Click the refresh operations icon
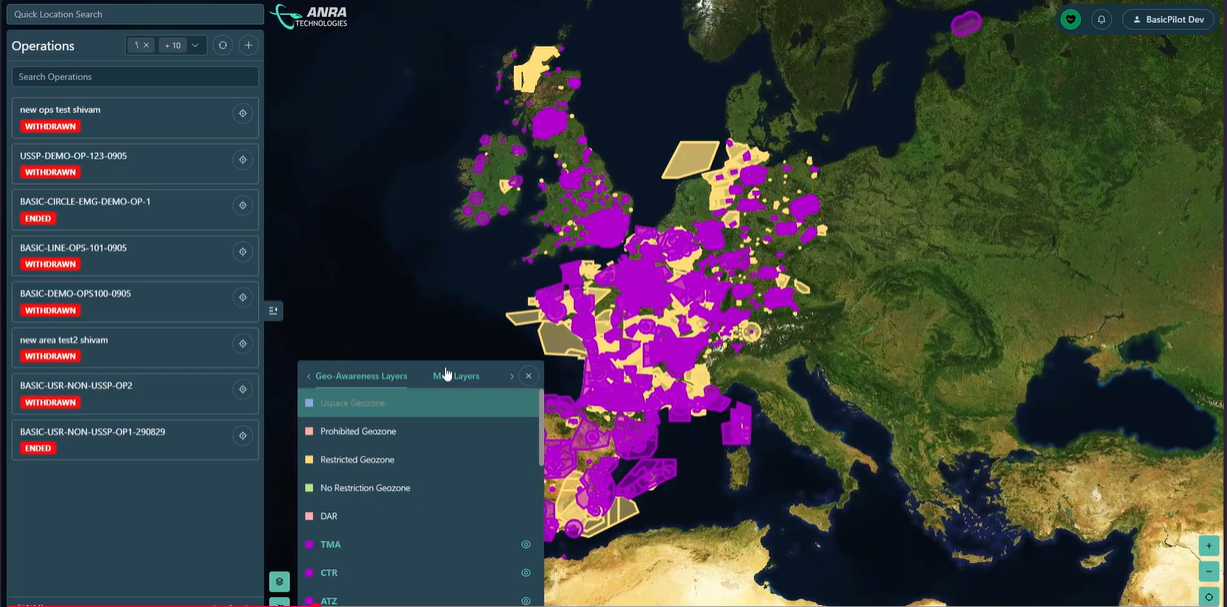The height and width of the screenshot is (607, 1227). (x=222, y=45)
